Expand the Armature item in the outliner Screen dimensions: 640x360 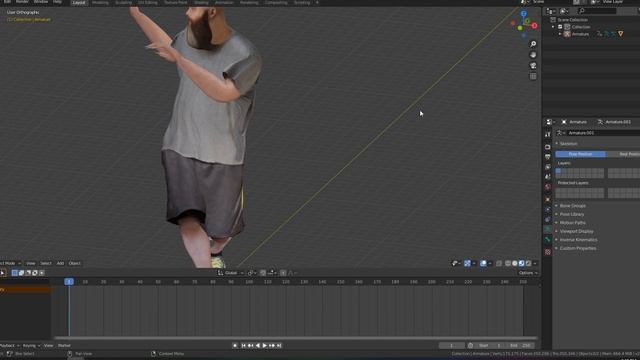(x=560, y=34)
